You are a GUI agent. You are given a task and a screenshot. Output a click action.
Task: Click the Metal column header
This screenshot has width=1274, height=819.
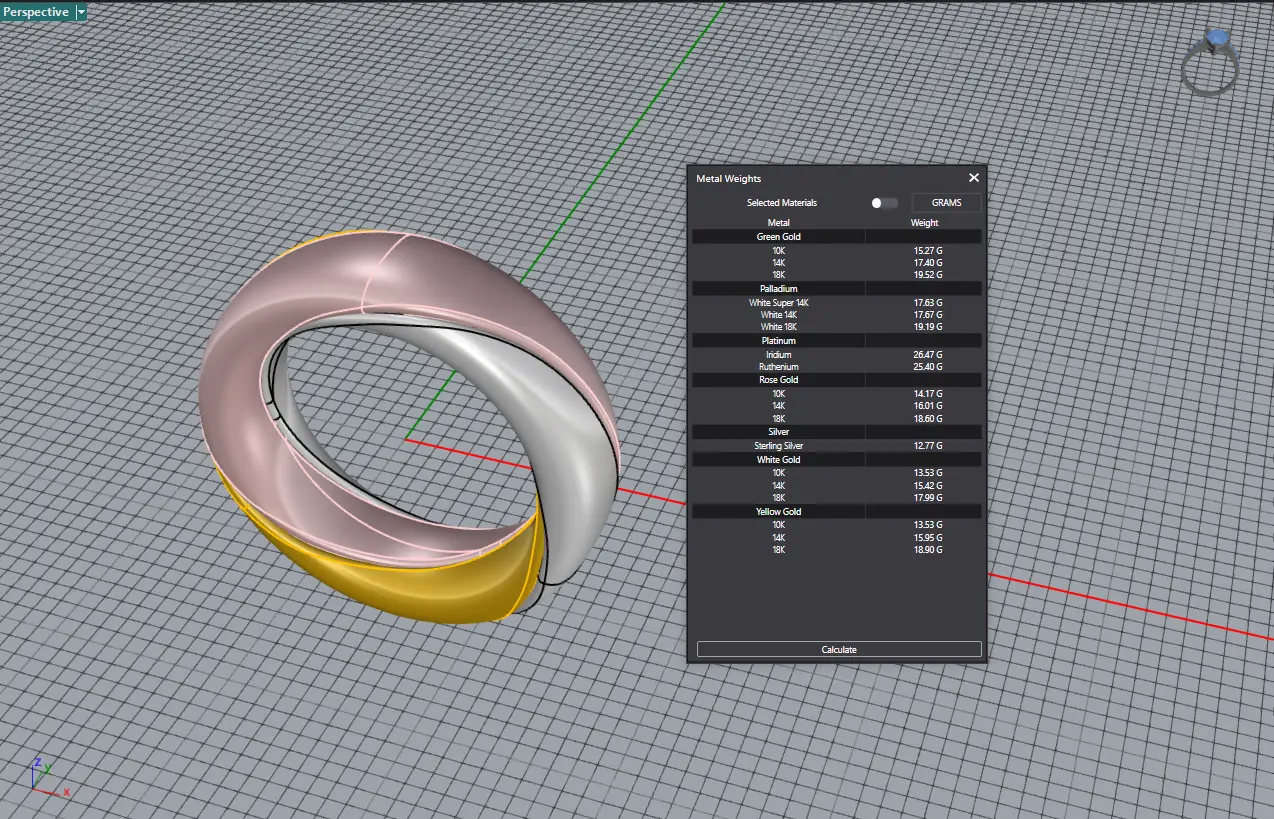coord(778,223)
